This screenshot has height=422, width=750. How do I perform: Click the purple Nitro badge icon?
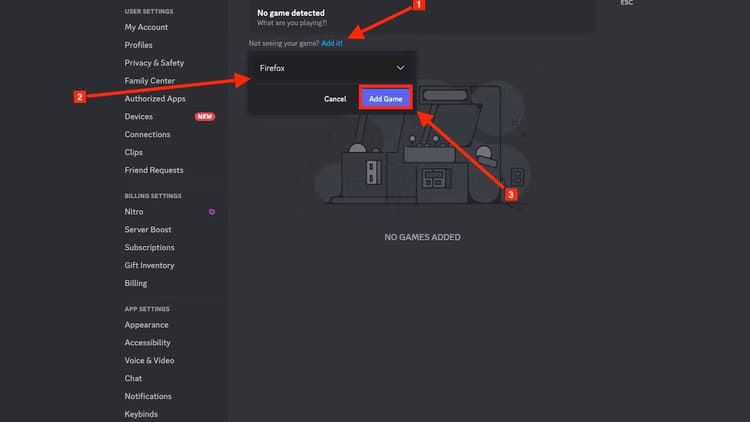[x=211, y=212]
